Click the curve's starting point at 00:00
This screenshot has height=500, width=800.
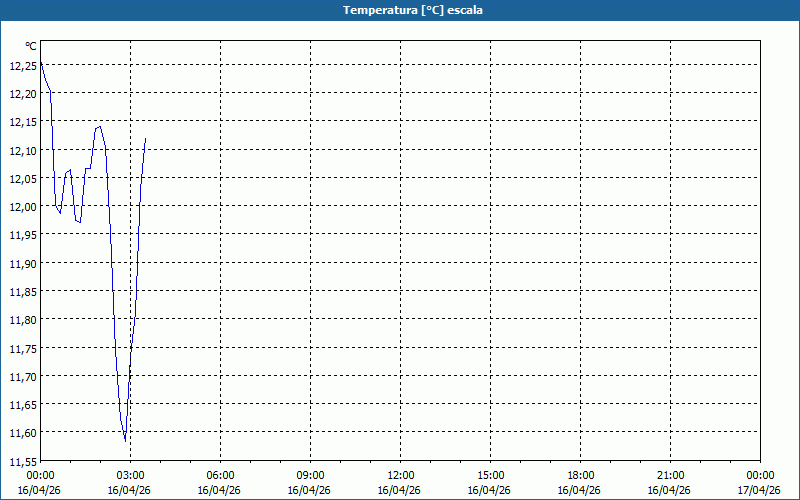tap(41, 64)
